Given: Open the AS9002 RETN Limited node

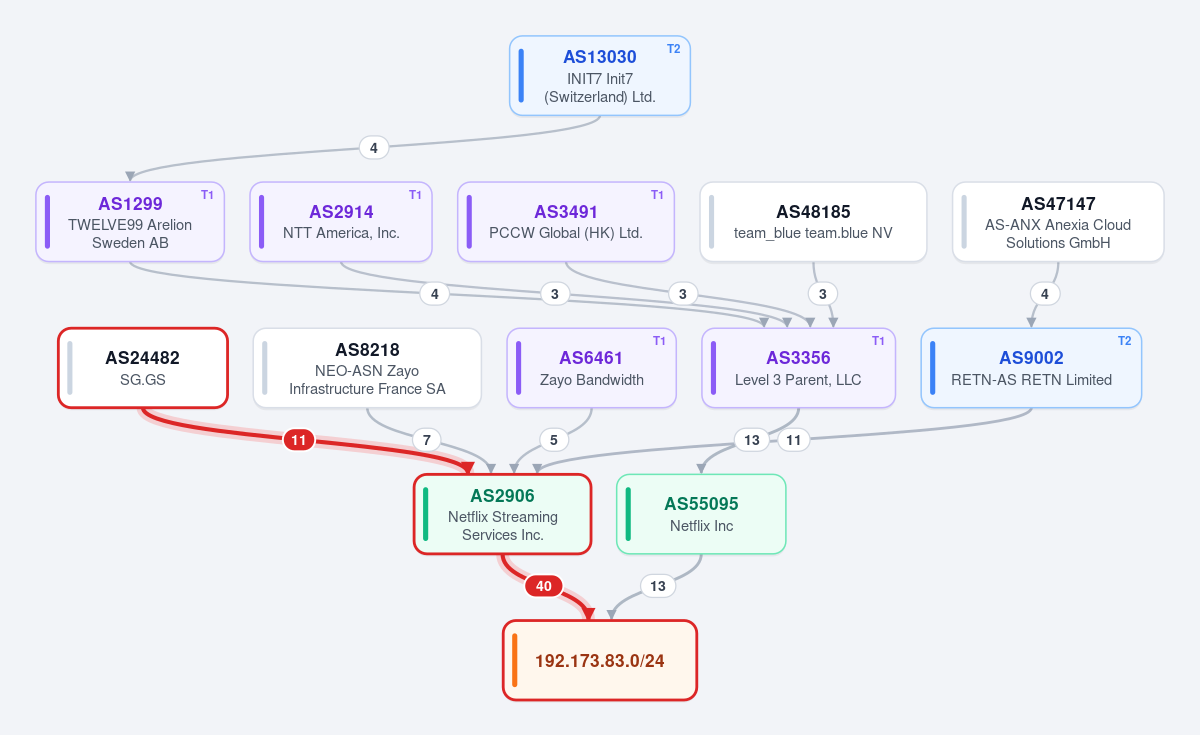Looking at the screenshot, I should [1031, 368].
